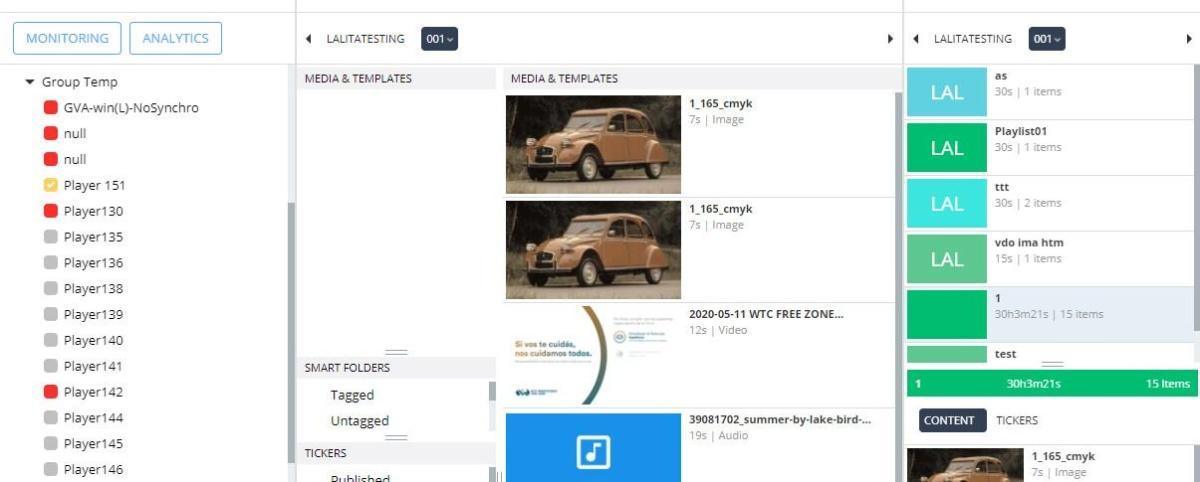Toggle the Player 151 yellow checkbox

(50, 185)
